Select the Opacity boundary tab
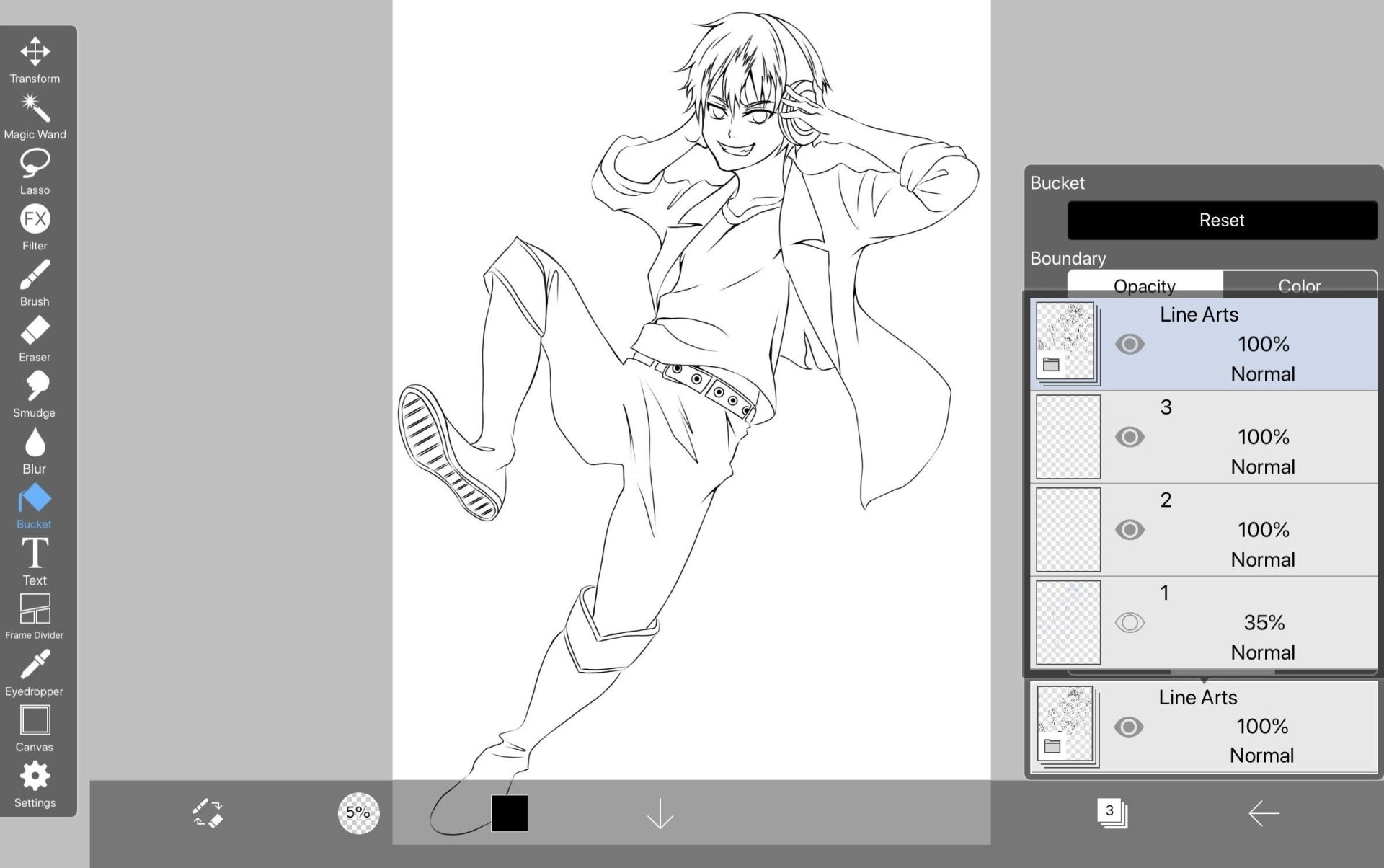 click(x=1145, y=284)
